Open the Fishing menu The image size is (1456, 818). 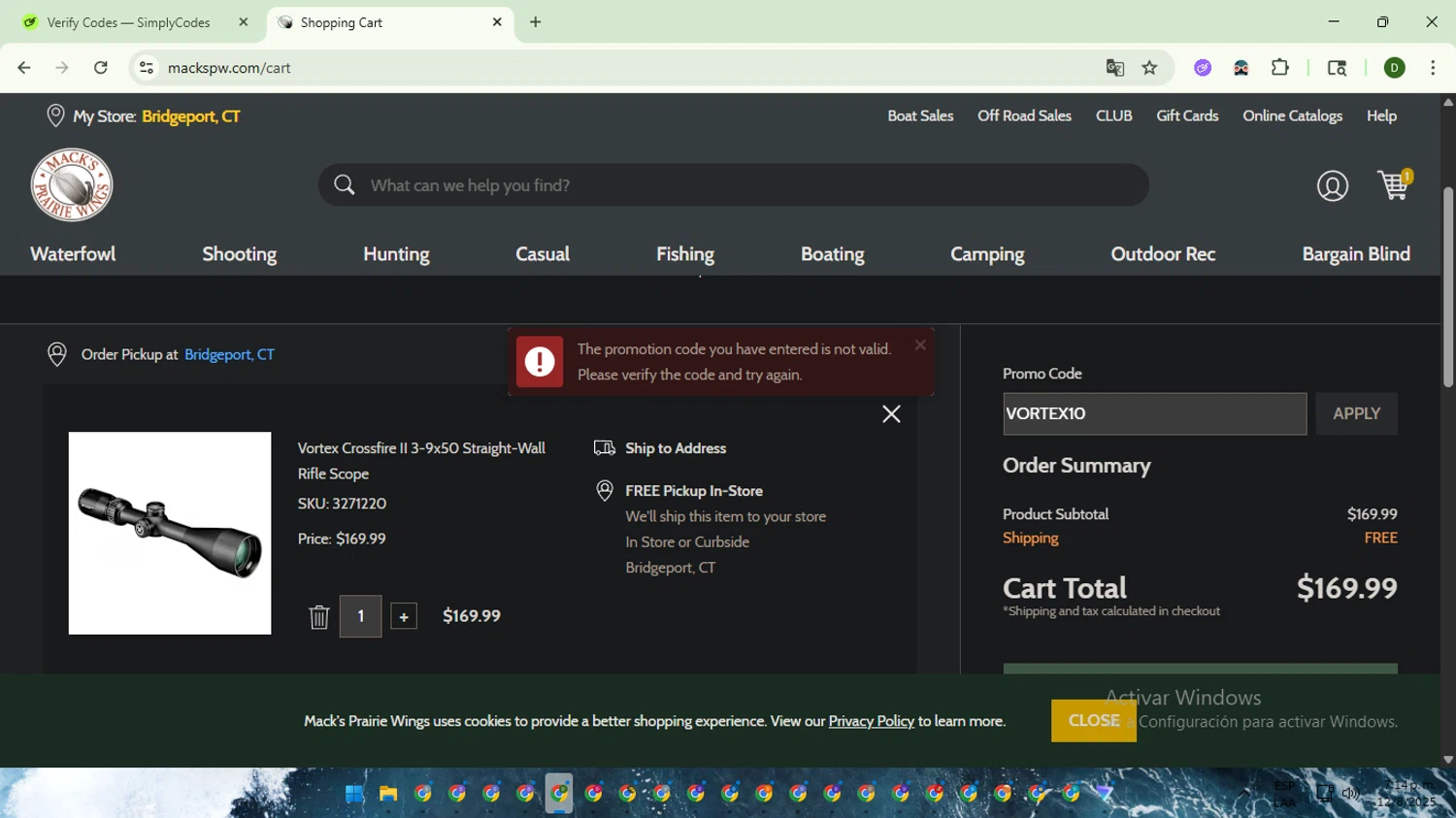point(685,254)
